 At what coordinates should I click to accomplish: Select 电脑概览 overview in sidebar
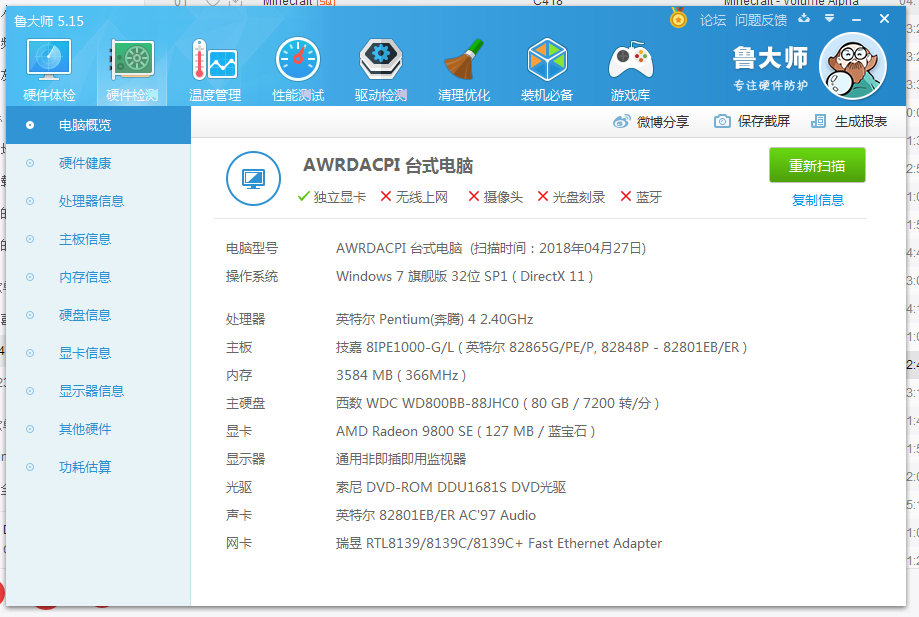click(x=98, y=125)
